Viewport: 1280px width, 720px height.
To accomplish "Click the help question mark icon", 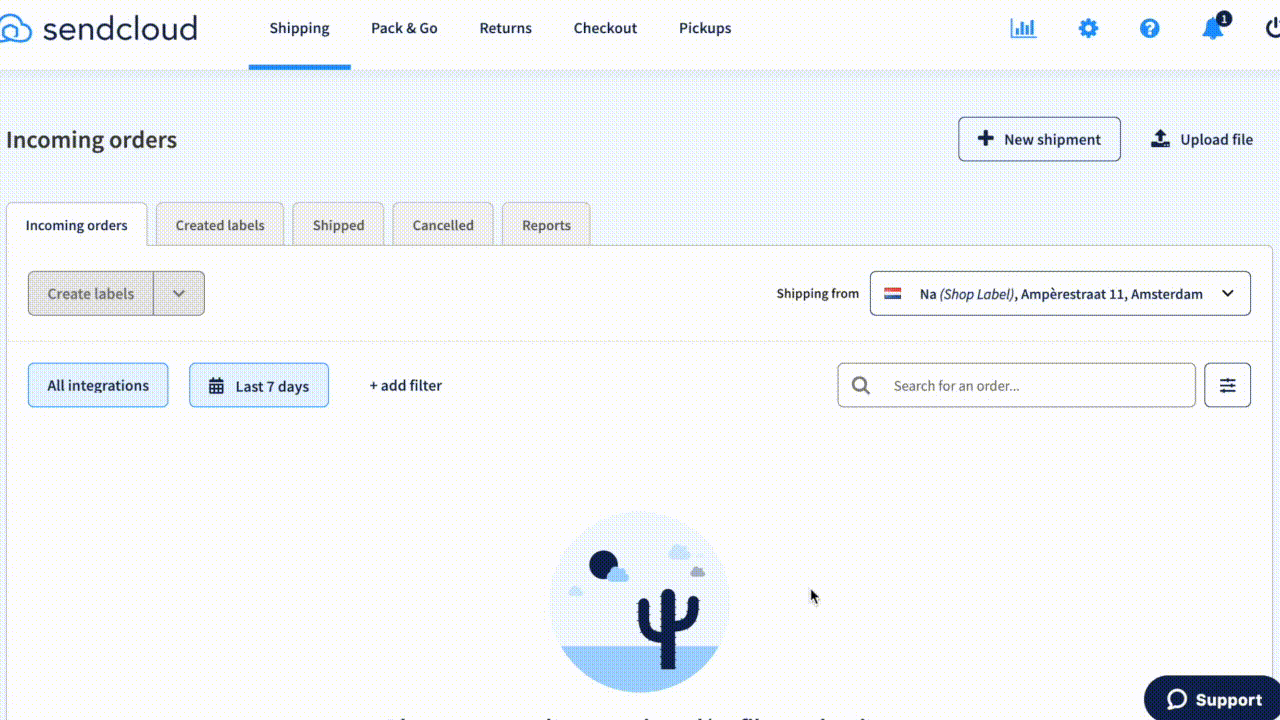I will coord(1149,28).
